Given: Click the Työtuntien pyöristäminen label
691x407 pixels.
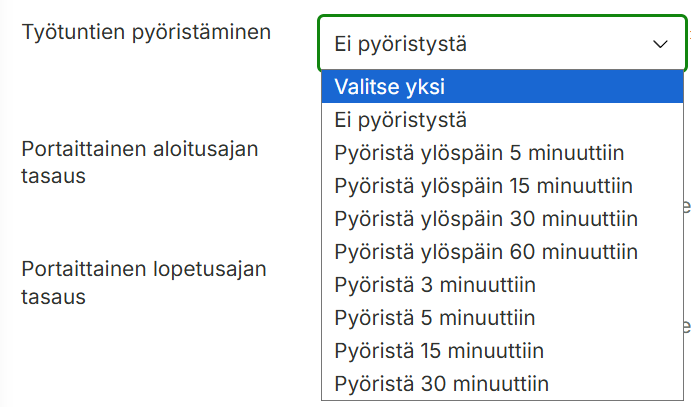Looking at the screenshot, I should tap(146, 32).
